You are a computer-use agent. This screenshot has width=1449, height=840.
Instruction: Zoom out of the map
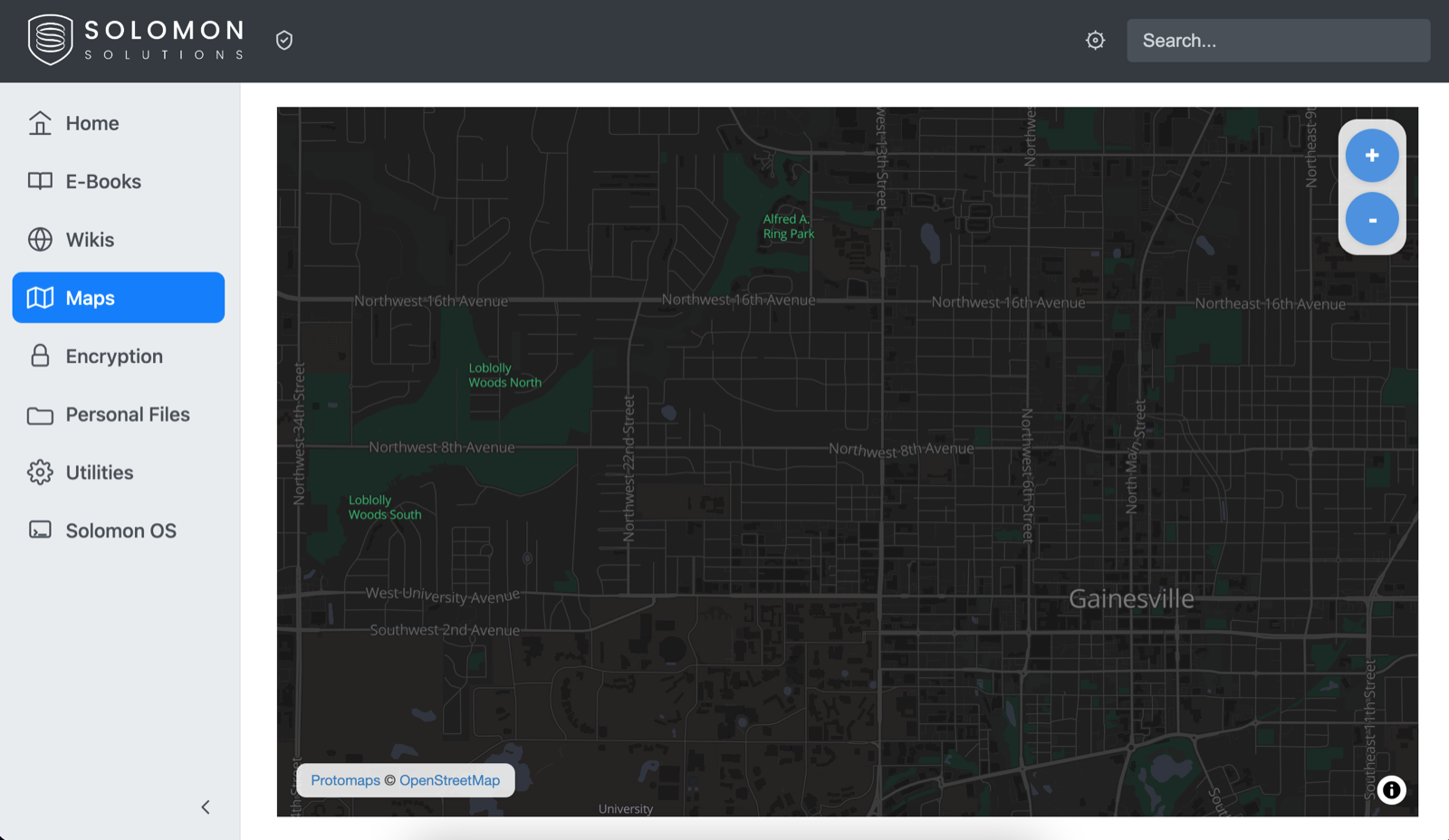1372,219
